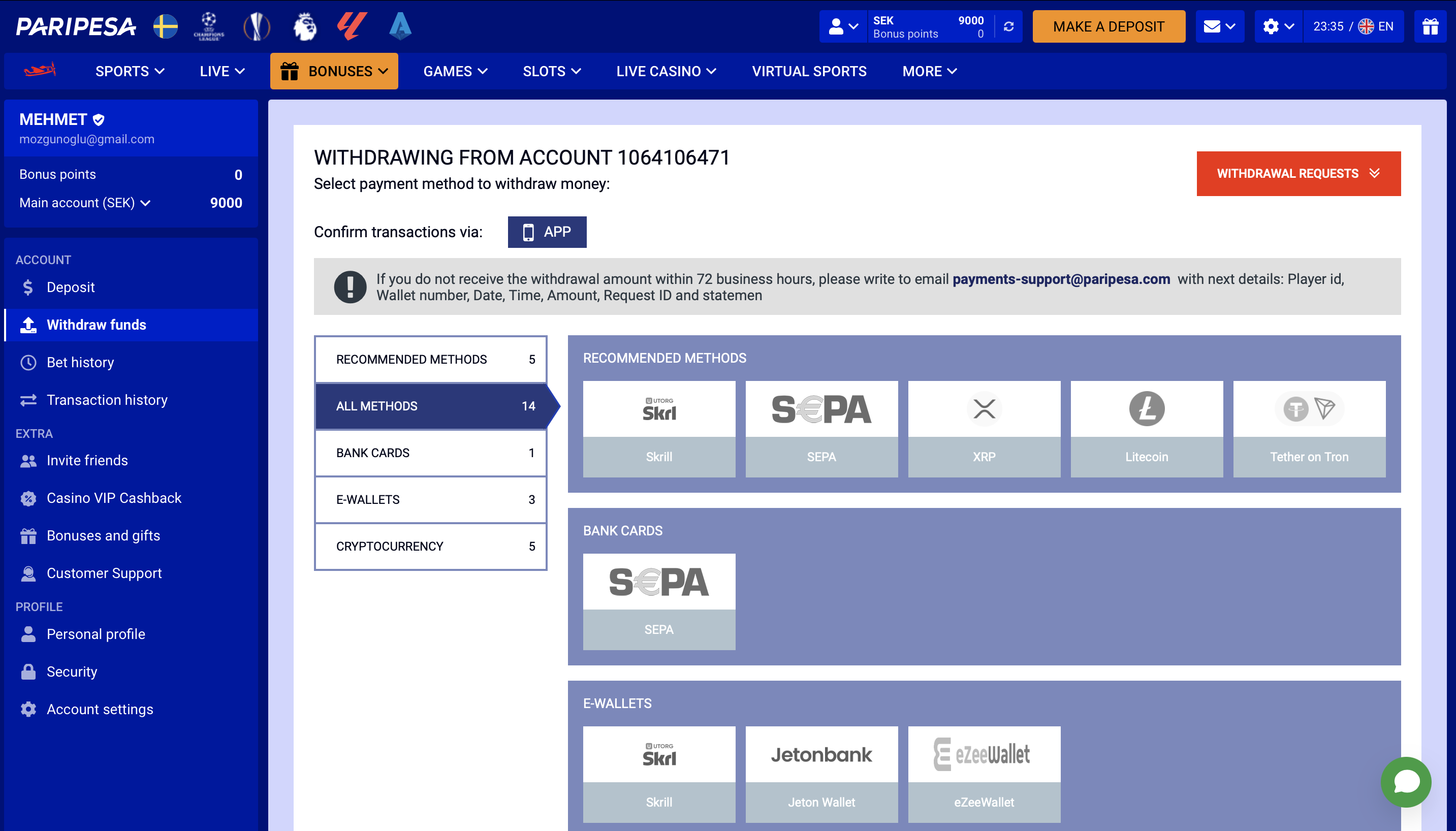1456x831 pixels.
Task: Confirm transactions via App button
Action: point(547,232)
